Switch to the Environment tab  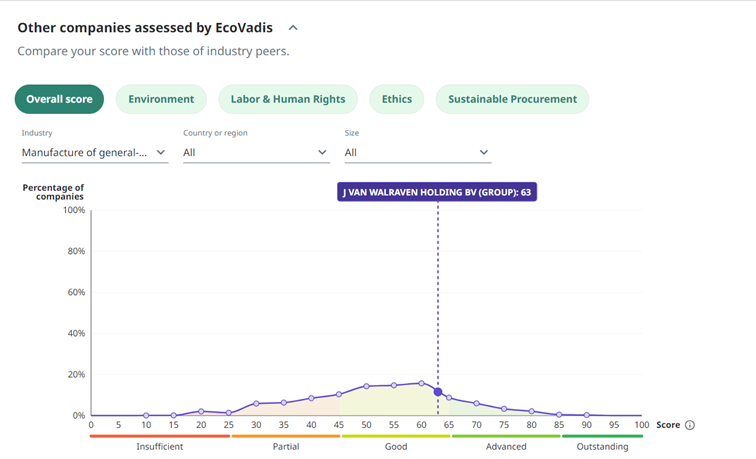tap(161, 99)
